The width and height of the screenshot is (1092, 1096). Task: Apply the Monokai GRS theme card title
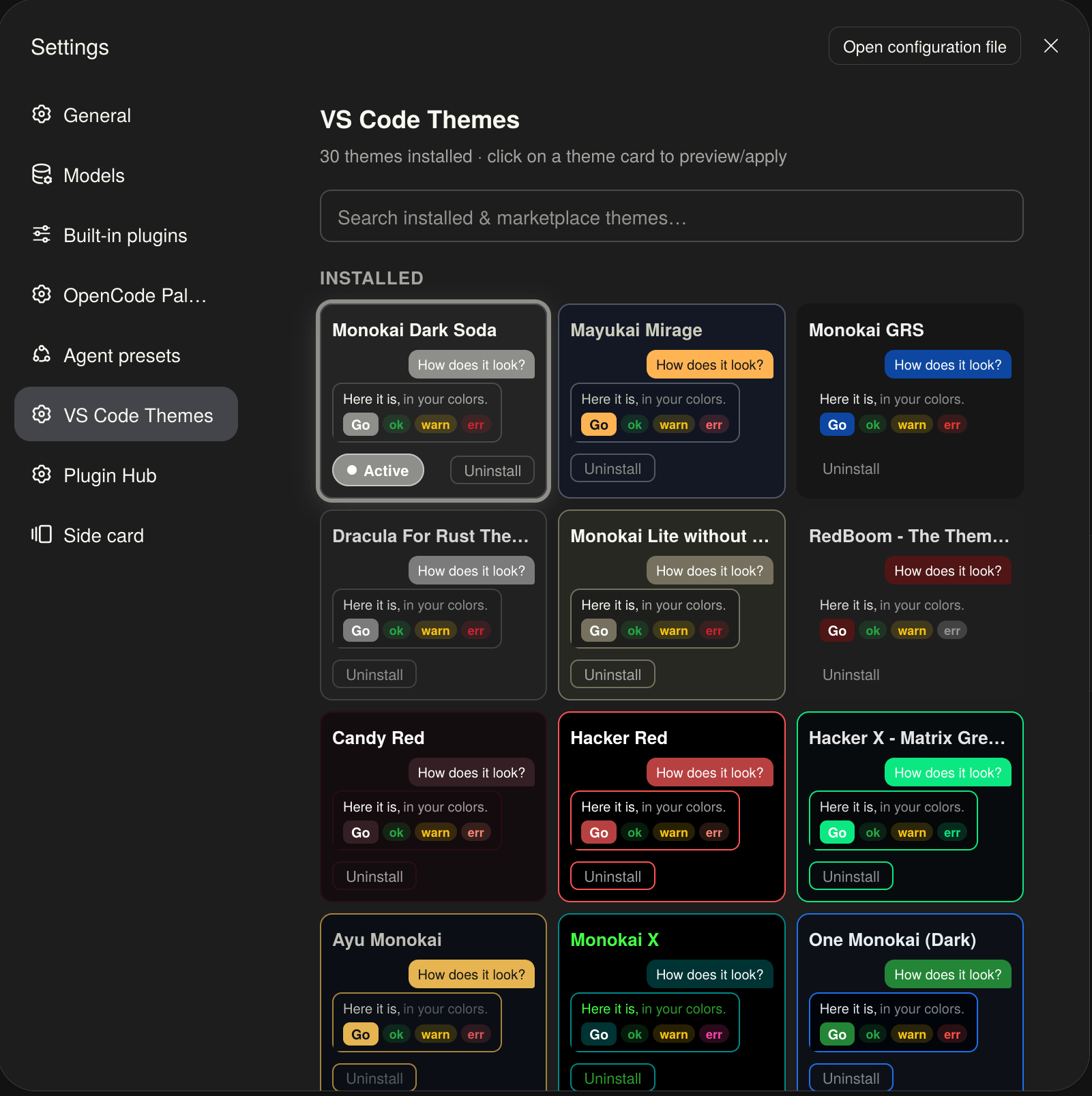click(x=866, y=330)
